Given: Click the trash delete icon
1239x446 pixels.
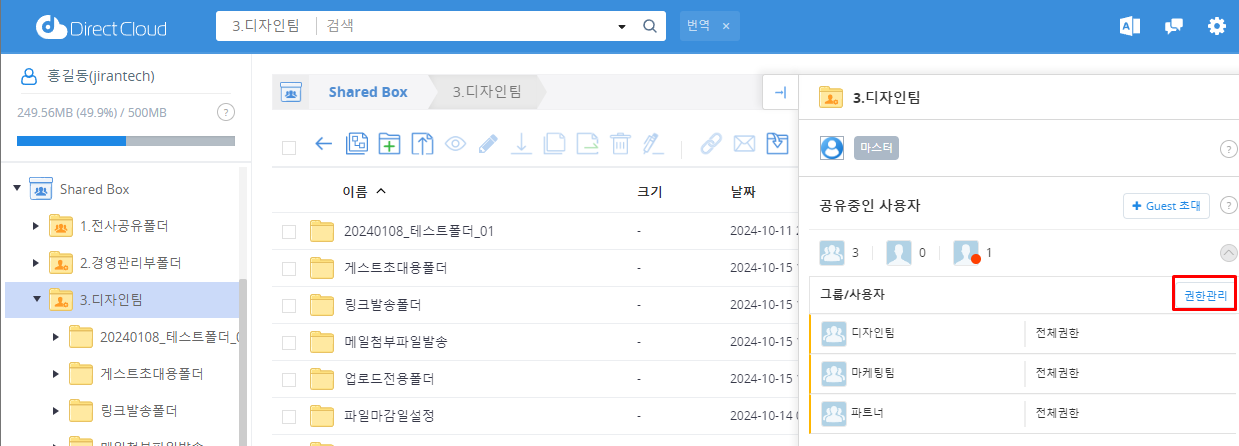Looking at the screenshot, I should 620,144.
